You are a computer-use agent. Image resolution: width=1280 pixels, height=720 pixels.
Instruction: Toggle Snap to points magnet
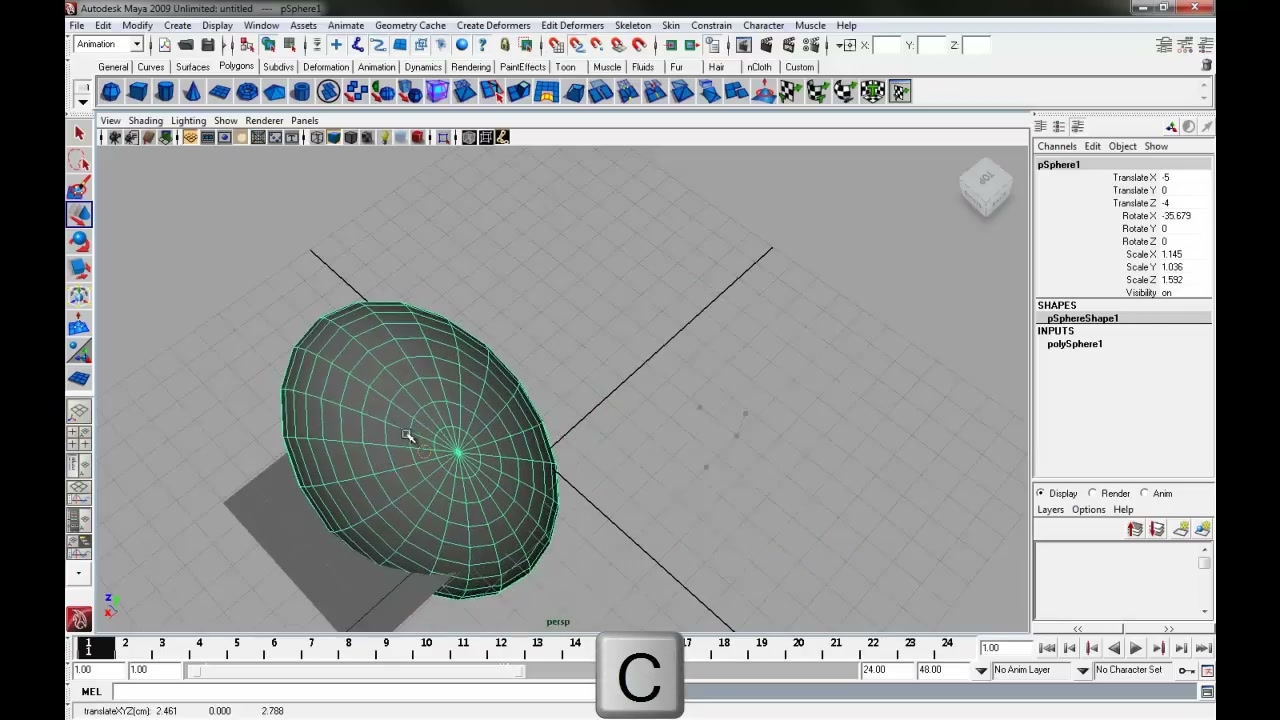click(x=598, y=45)
